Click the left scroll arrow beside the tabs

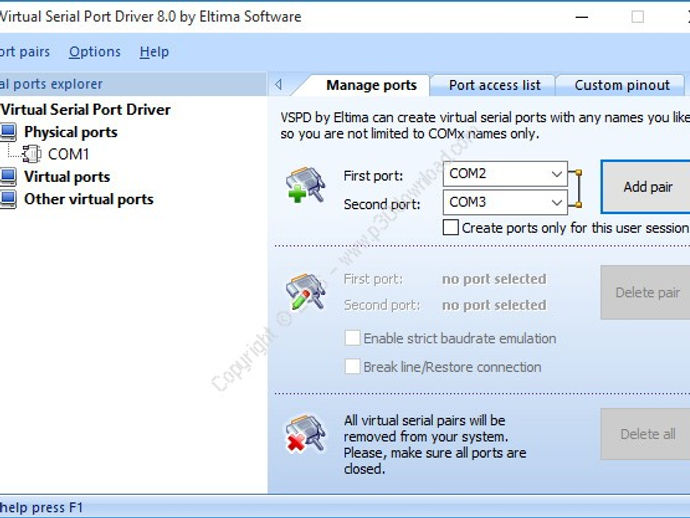tap(278, 84)
